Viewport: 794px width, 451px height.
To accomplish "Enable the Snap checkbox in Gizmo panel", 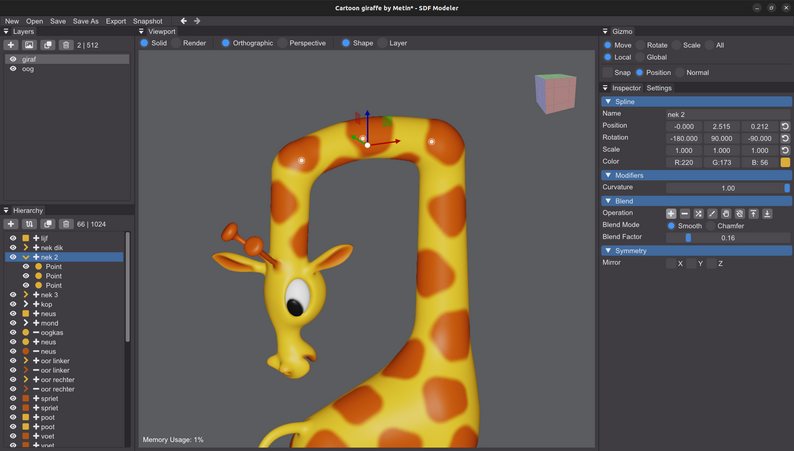I will 608,73.
